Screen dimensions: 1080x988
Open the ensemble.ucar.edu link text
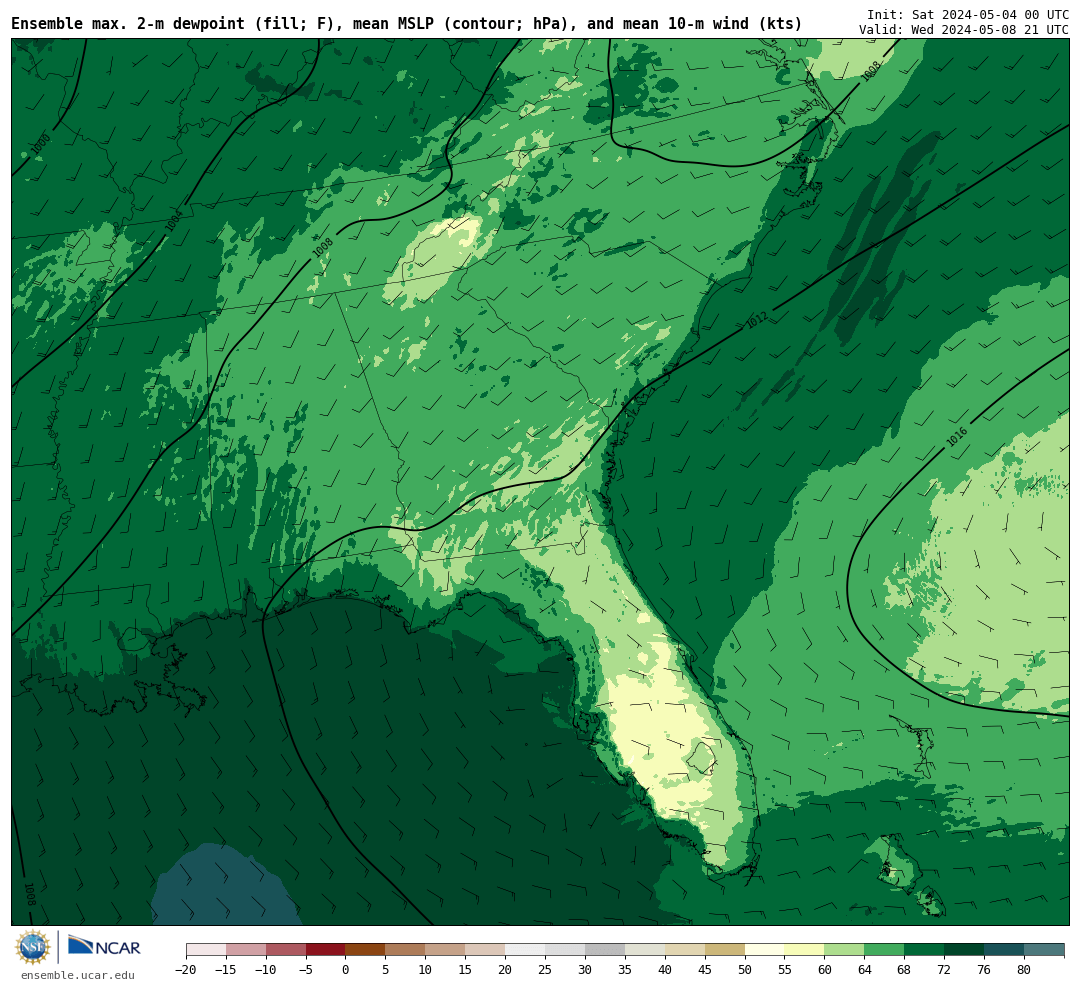pos(78,975)
